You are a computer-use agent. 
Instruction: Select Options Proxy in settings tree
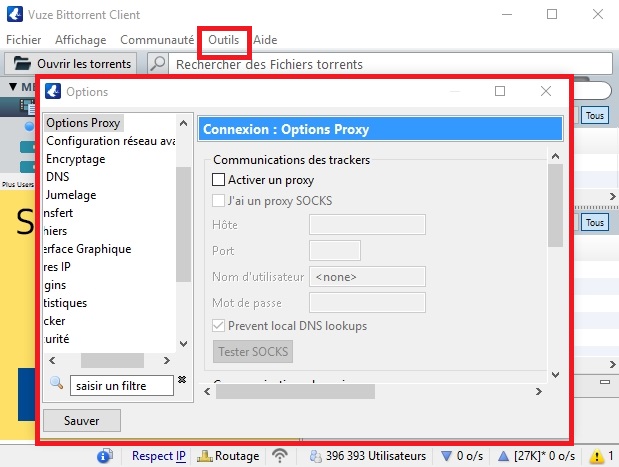pos(83,123)
